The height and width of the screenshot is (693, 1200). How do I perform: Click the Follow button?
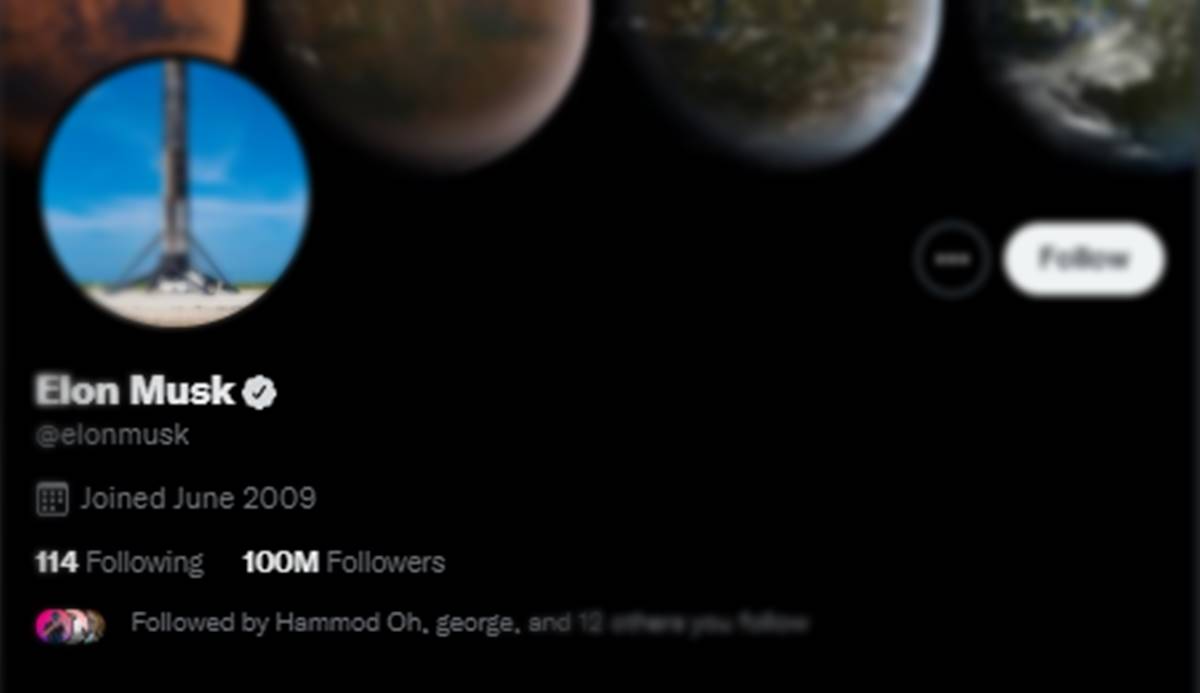point(1084,259)
